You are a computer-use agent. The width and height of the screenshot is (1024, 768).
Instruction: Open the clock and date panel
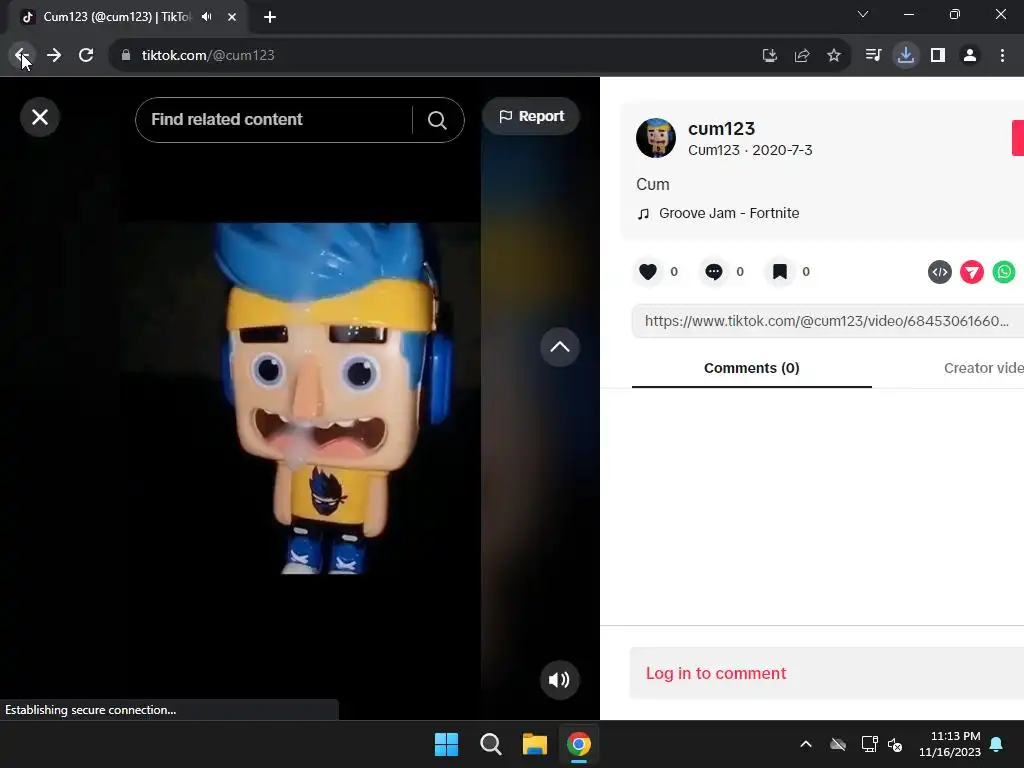point(950,744)
